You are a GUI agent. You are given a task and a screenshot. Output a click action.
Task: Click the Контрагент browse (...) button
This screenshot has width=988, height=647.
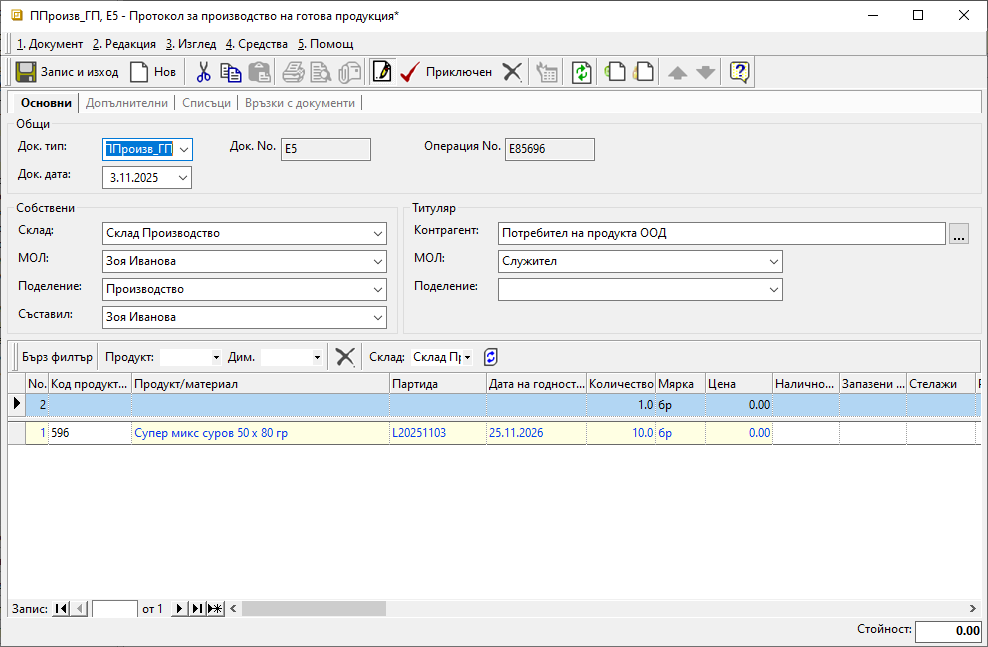[x=959, y=234]
